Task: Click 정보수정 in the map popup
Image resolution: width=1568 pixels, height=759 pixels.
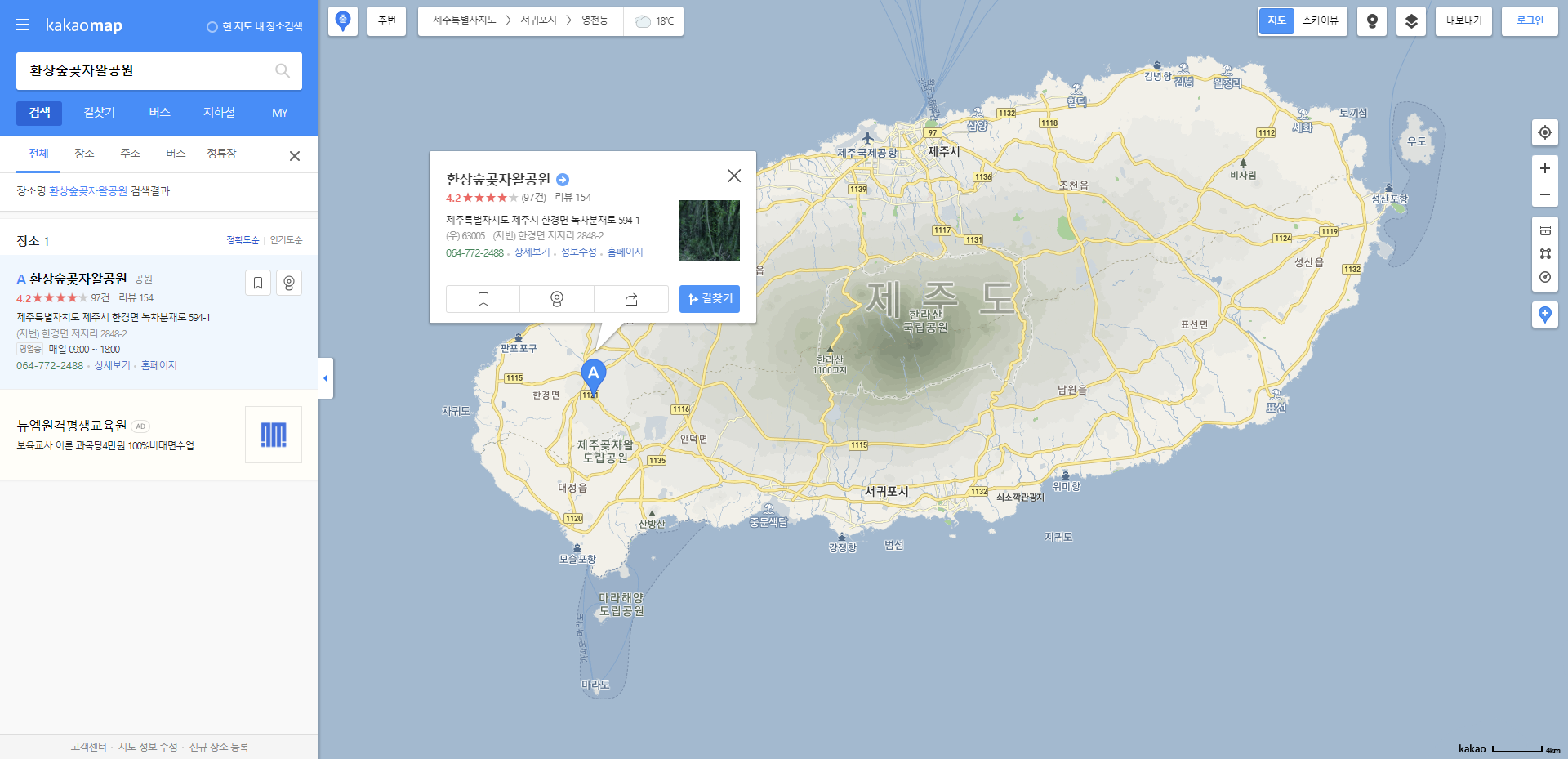Action: tap(578, 252)
